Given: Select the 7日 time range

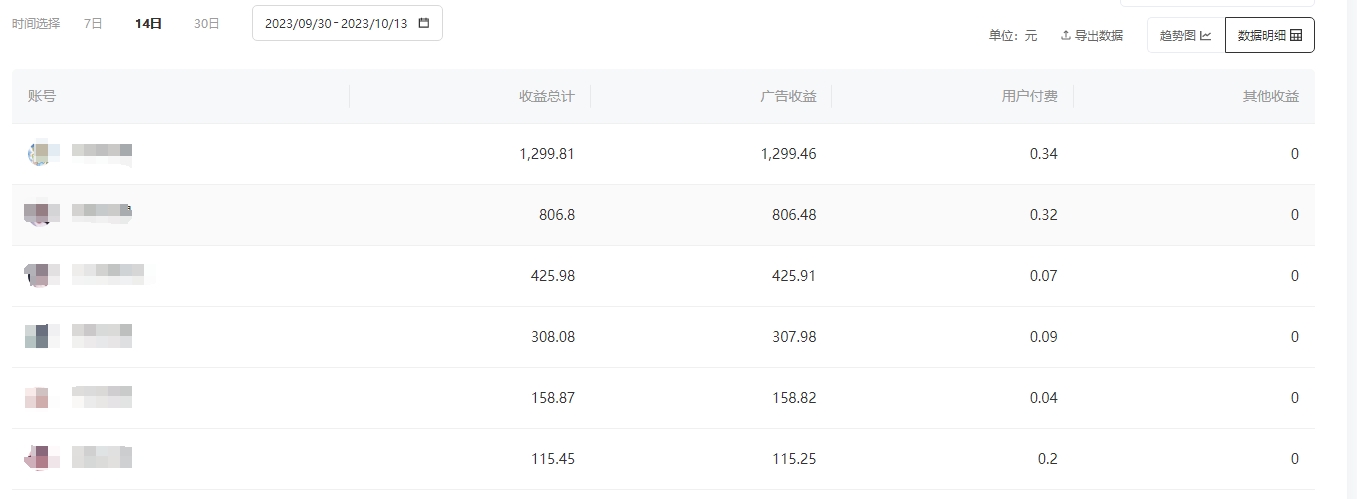Looking at the screenshot, I should click(x=93, y=23).
